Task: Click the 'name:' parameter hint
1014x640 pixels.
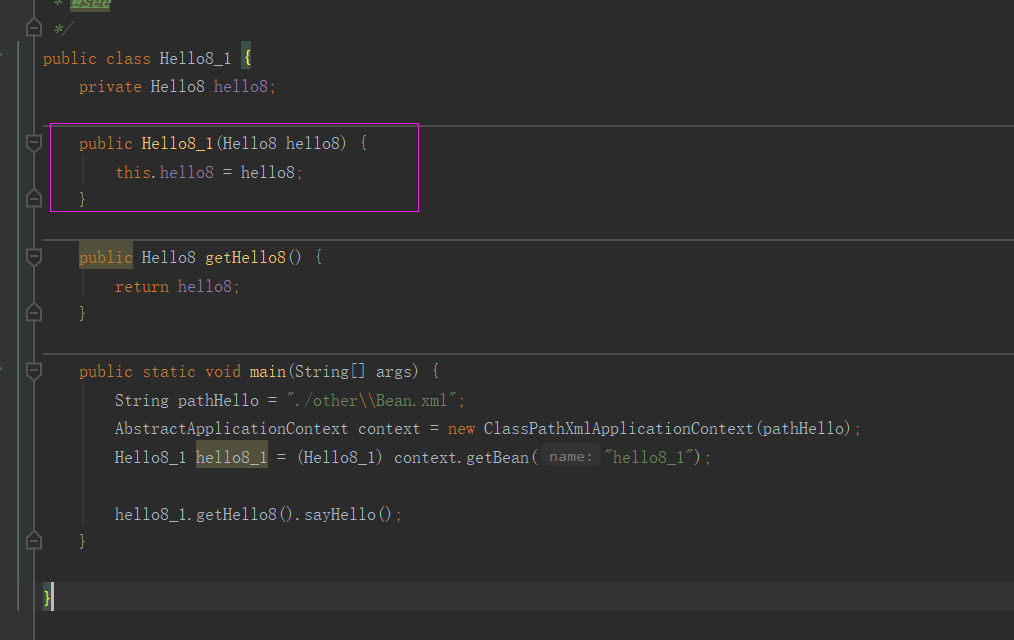Action: click(570, 456)
